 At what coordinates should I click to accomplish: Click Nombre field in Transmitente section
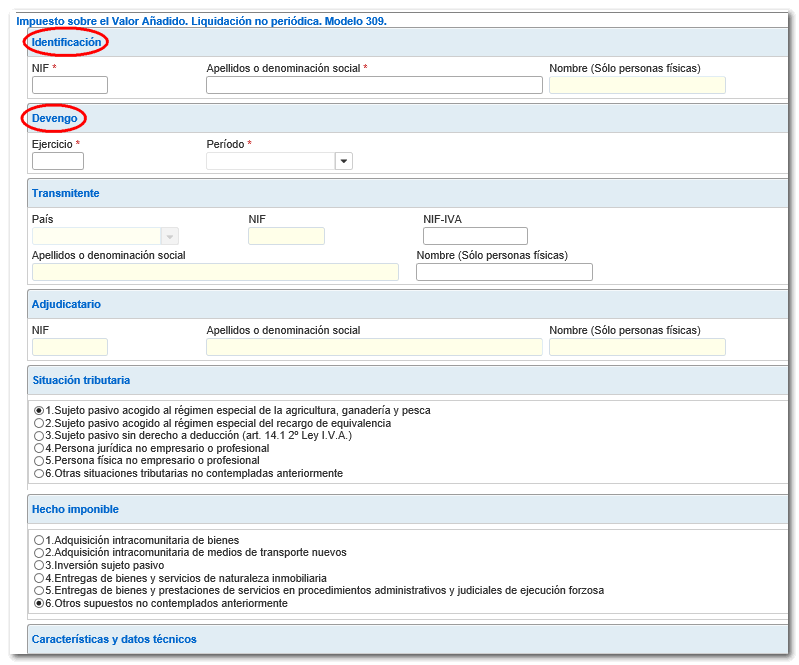[504, 272]
